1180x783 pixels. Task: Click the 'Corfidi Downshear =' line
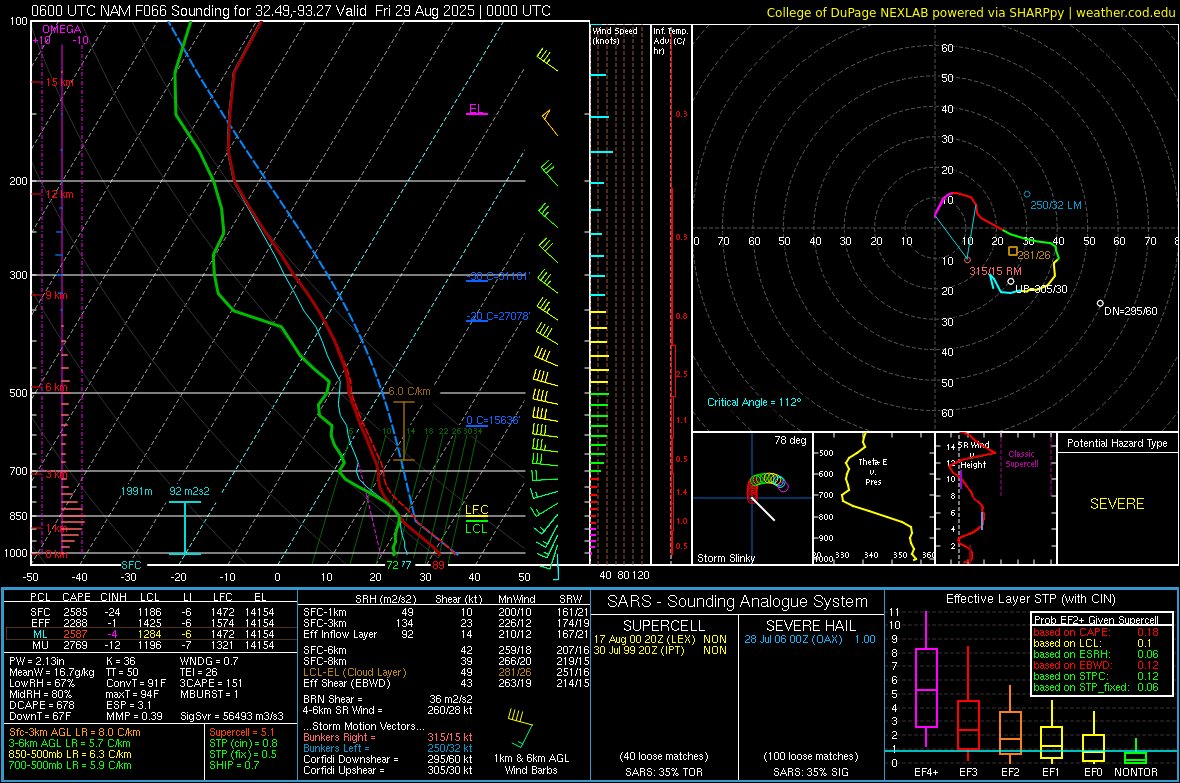(x=388, y=759)
